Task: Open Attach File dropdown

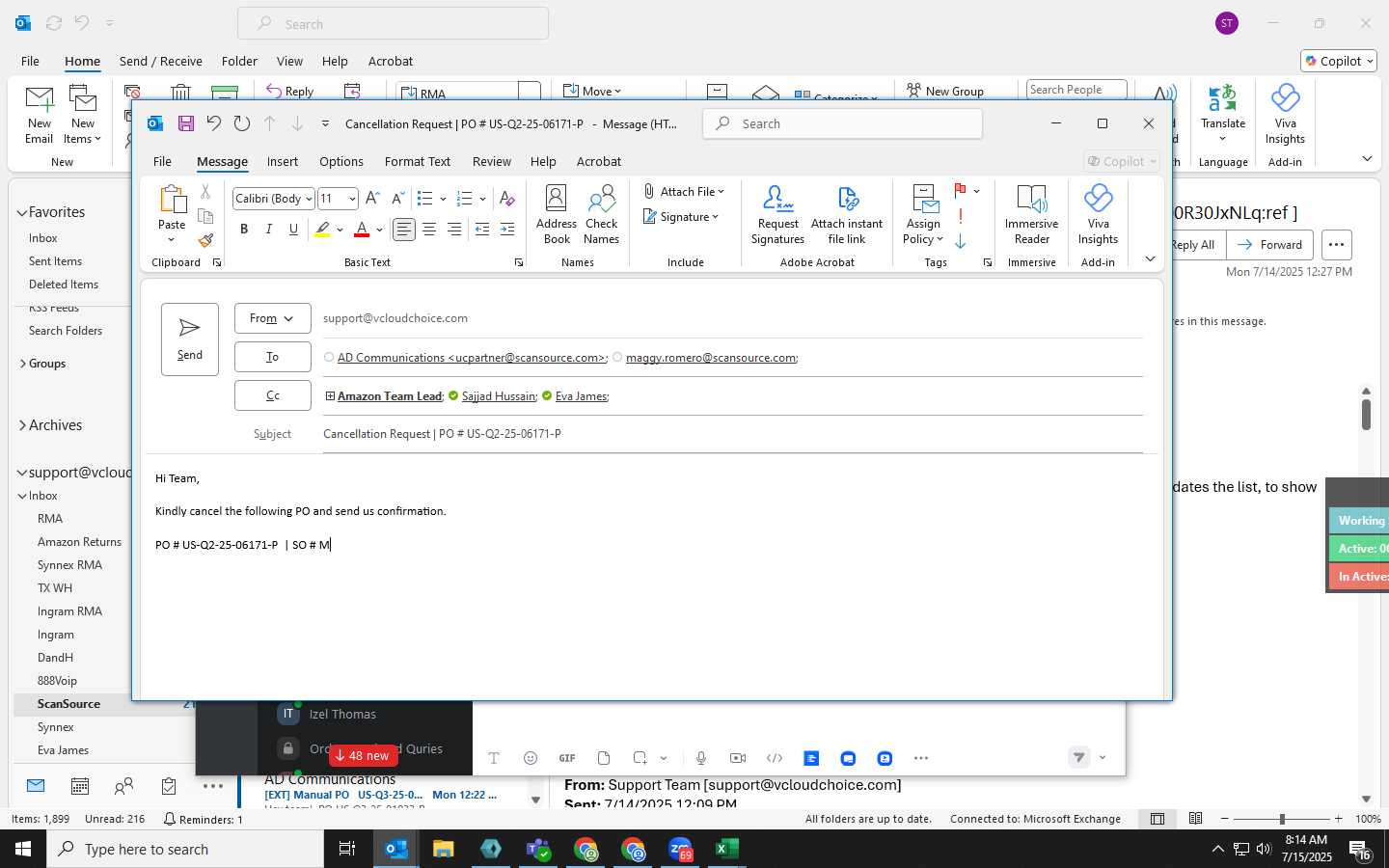Action: [684, 192]
